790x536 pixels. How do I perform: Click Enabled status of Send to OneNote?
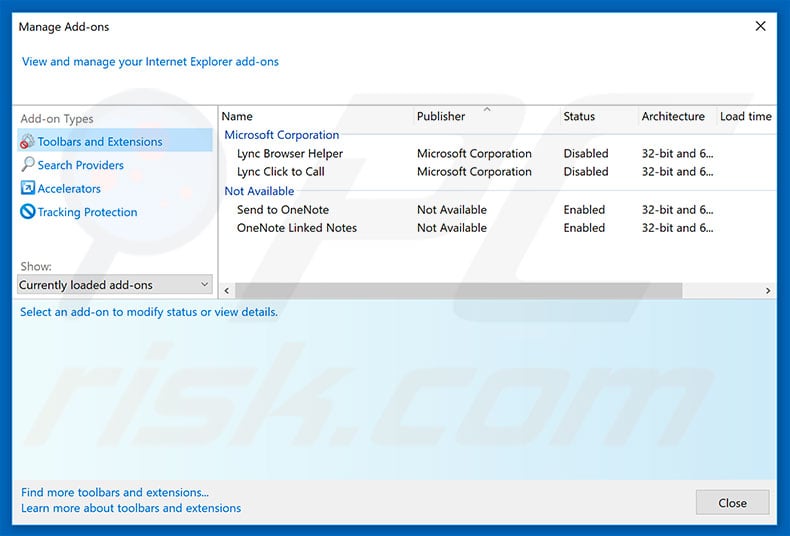point(584,210)
